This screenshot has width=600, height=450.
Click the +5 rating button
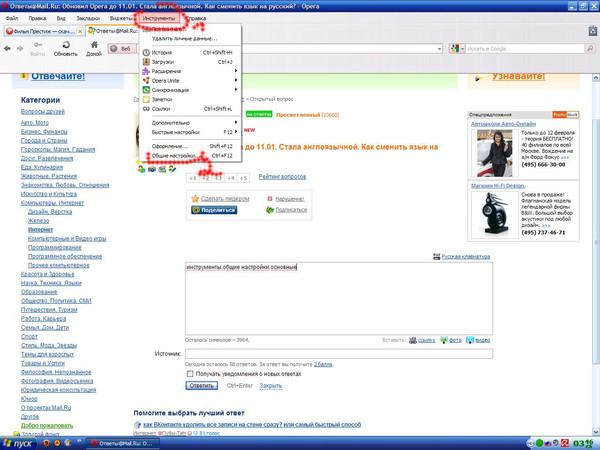(x=243, y=178)
